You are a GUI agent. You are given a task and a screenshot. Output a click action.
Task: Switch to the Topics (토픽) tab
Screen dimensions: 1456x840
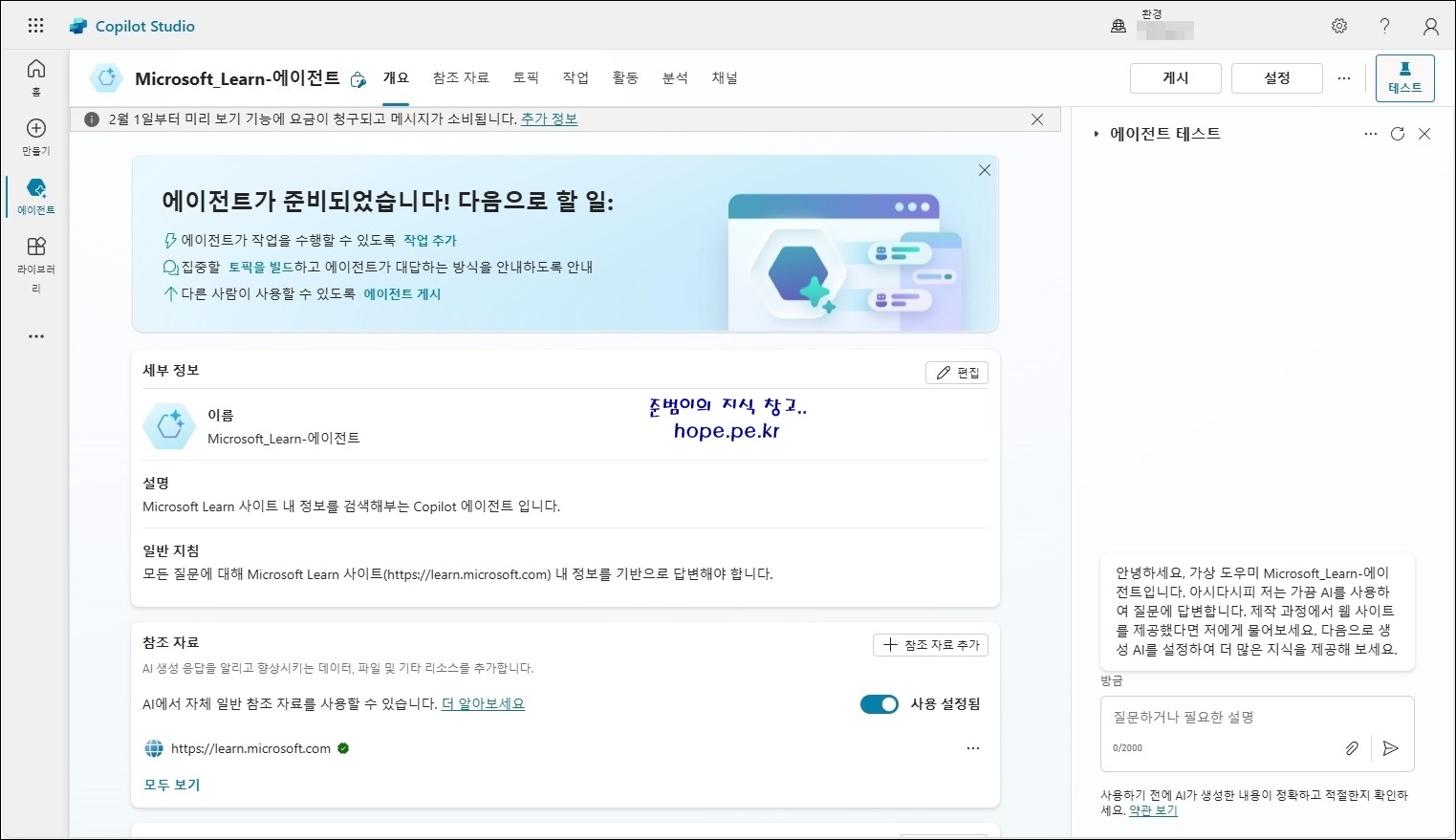pyautogui.click(x=526, y=78)
